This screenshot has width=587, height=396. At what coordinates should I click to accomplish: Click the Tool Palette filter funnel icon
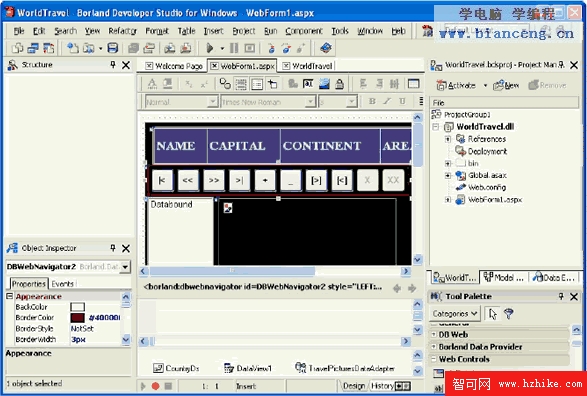tap(508, 313)
